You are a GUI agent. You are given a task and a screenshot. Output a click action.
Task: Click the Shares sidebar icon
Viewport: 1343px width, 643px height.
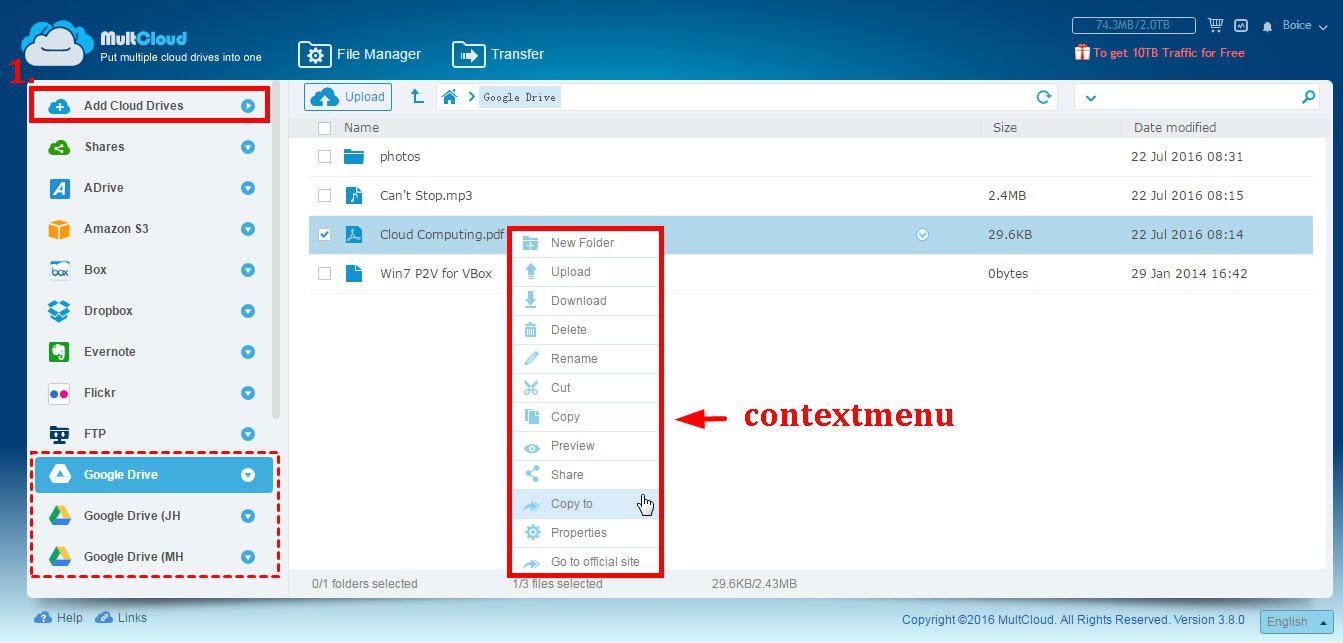[x=59, y=147]
